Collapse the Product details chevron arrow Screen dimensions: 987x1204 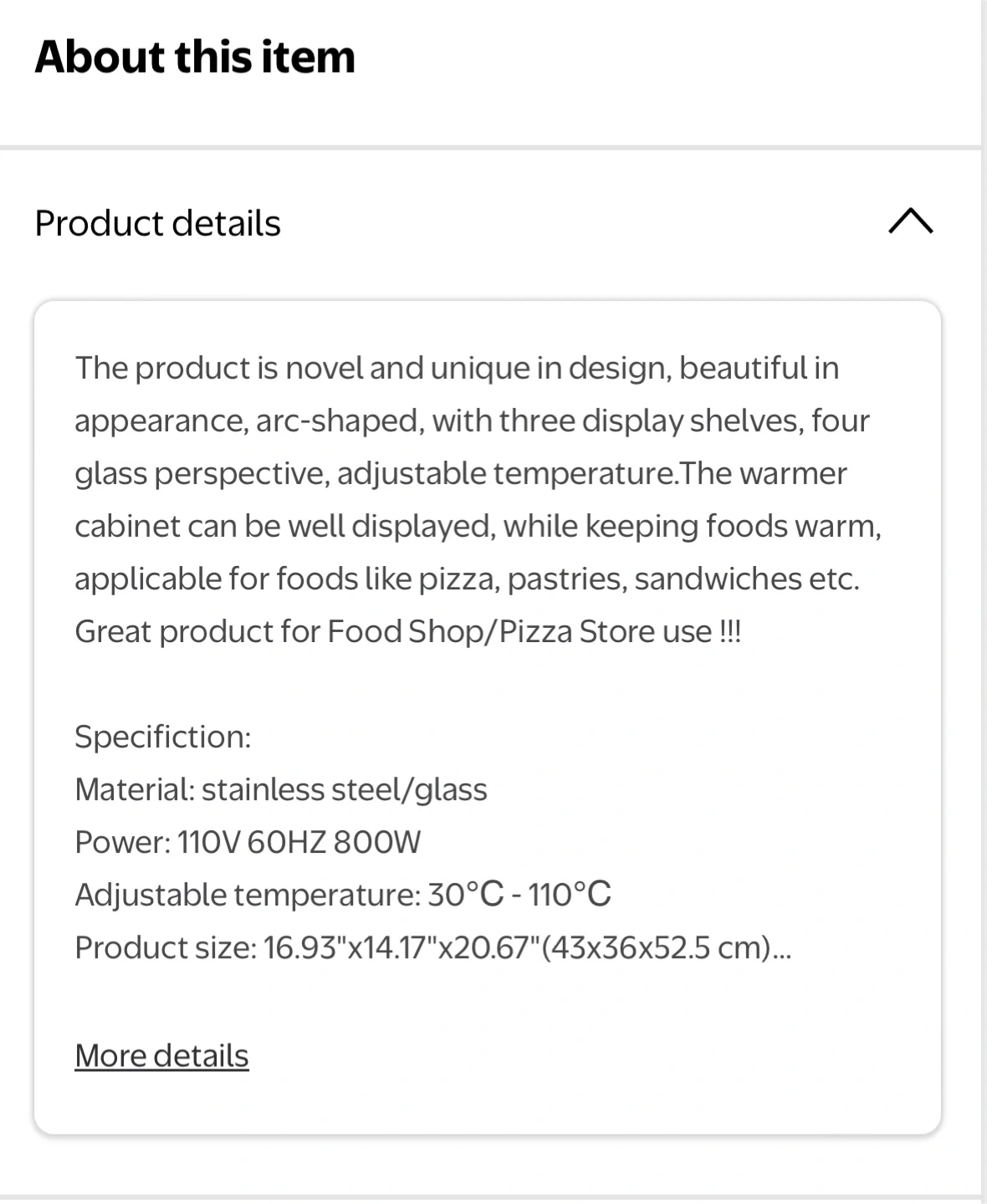(910, 222)
